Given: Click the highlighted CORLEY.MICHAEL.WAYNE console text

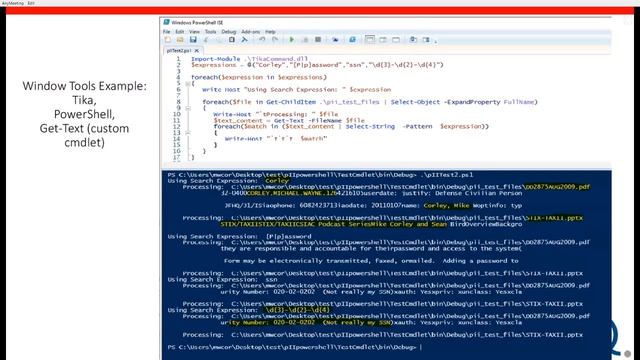Looking at the screenshot, I should (x=291, y=193).
